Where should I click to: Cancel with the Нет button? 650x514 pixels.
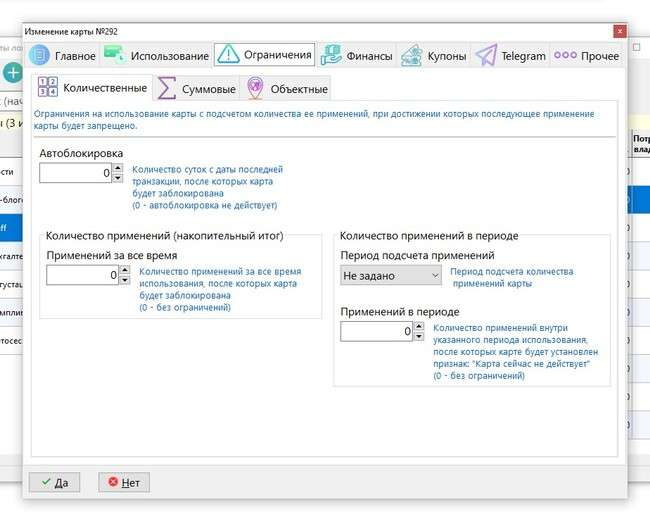(x=124, y=482)
